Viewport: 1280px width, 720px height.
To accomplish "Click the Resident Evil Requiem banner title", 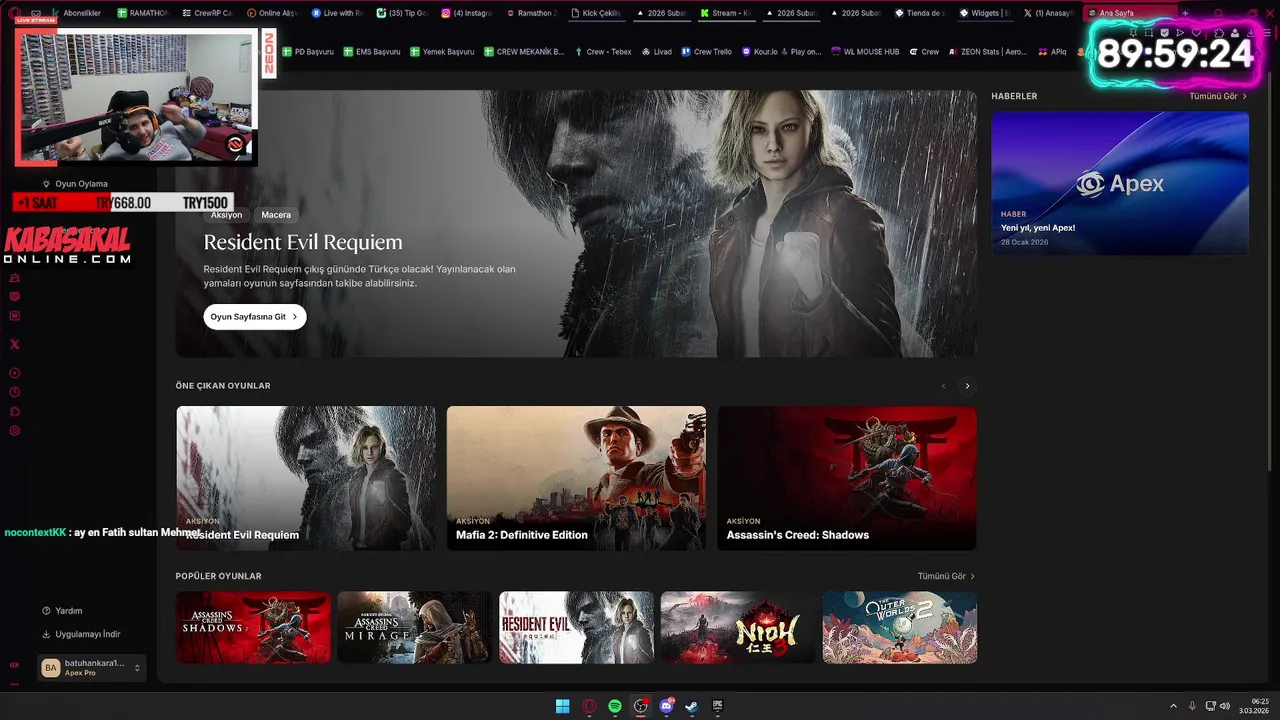I will coord(303,242).
